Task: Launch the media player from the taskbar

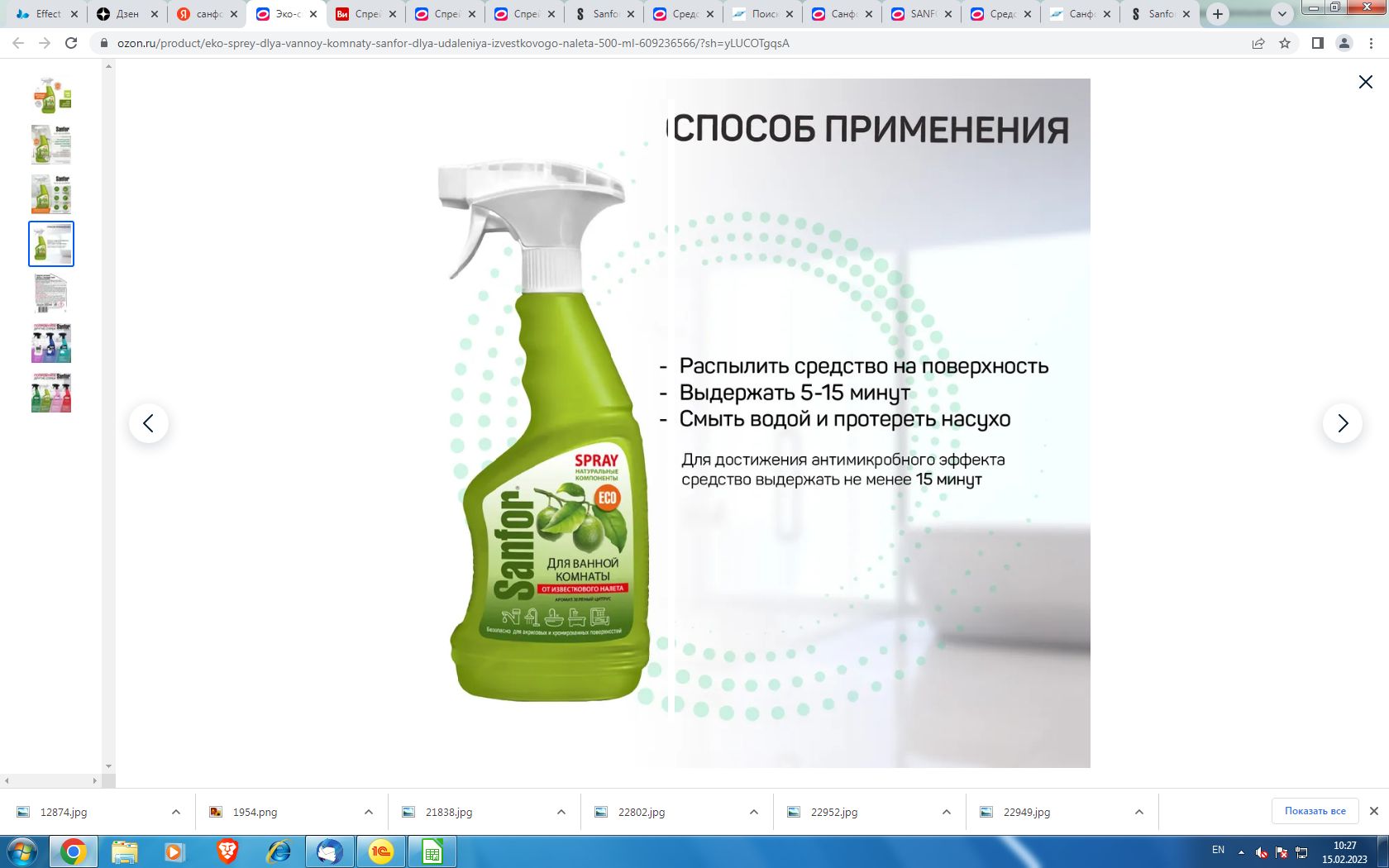Action: (x=174, y=851)
